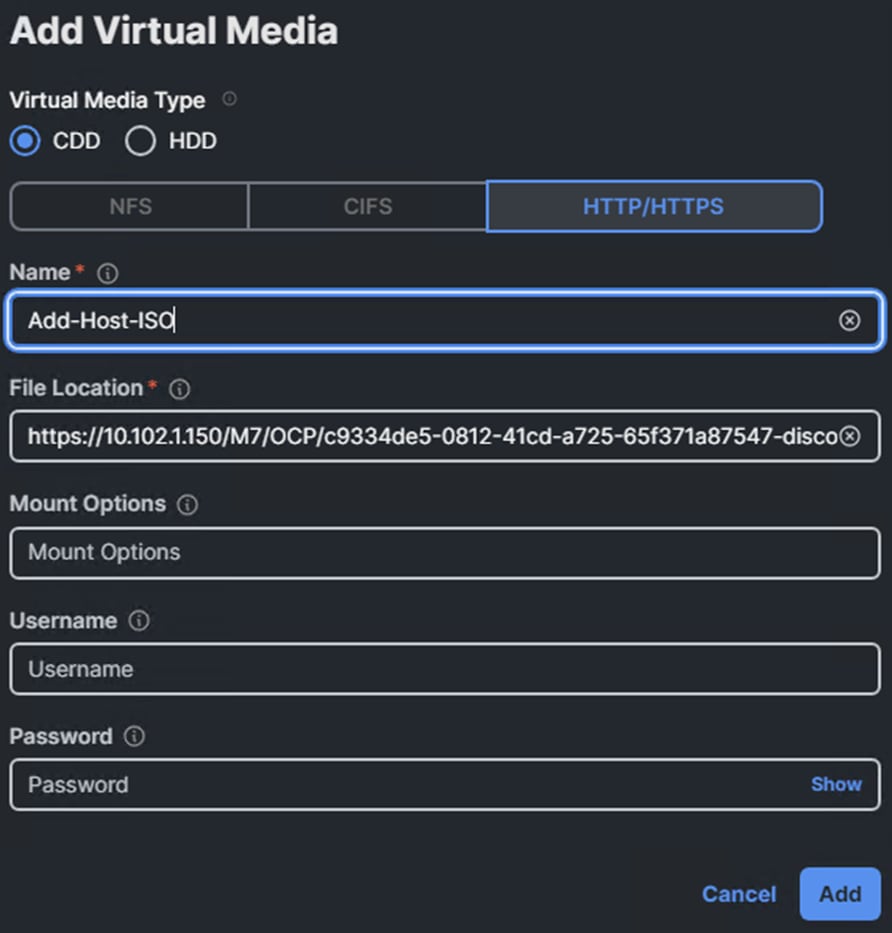The height and width of the screenshot is (933, 892).
Task: Click the info icon next to Username
Action: coord(139,621)
